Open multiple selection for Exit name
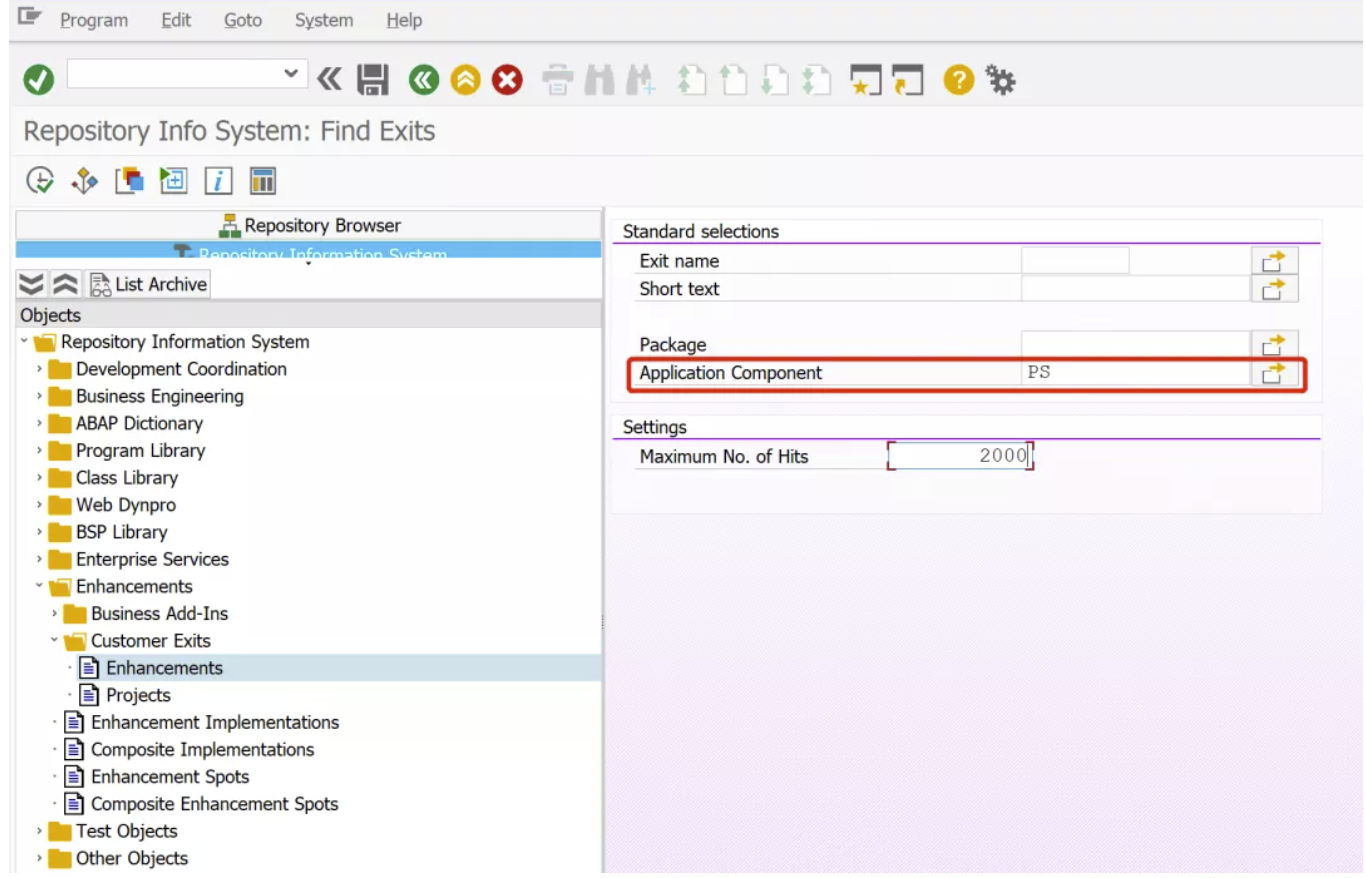 coord(1274,261)
